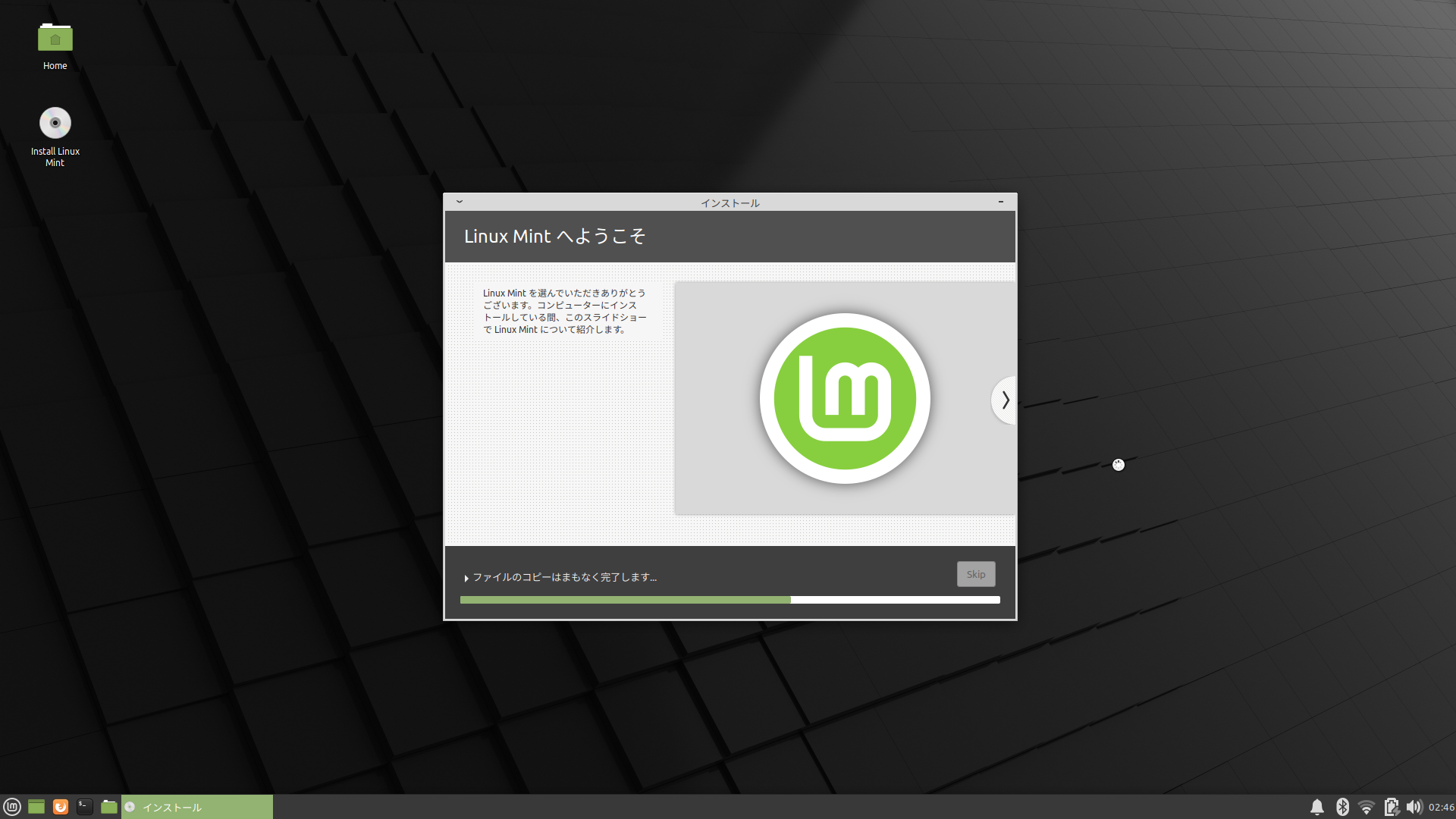Toggle Wi-Fi from the system tray
Viewport: 1456px width, 819px height.
[x=1367, y=807]
